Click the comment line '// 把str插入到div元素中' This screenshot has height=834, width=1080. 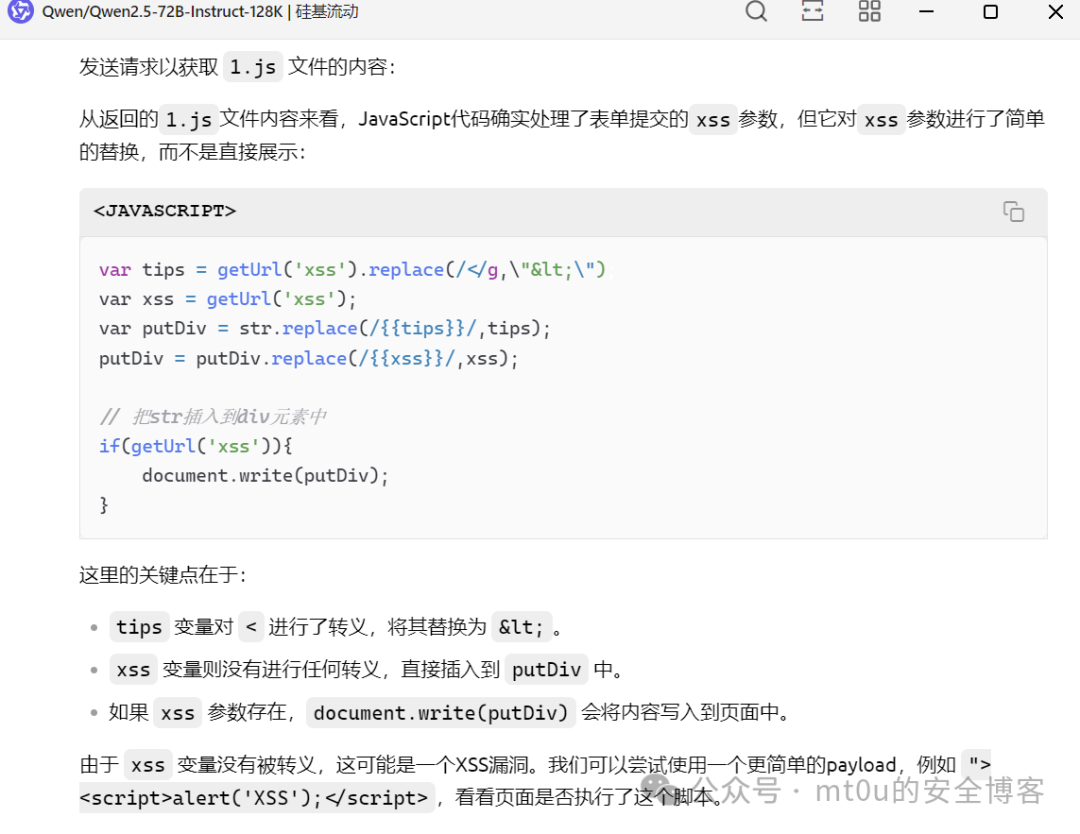click(213, 417)
